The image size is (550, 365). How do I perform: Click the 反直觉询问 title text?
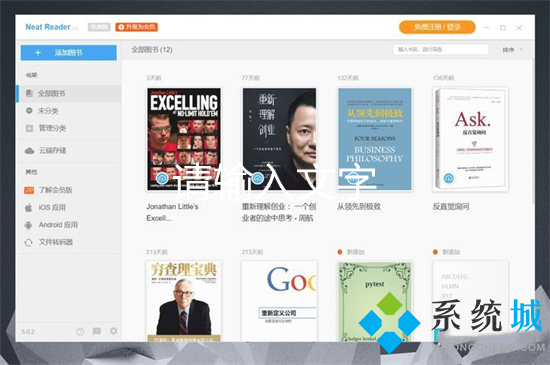click(451, 207)
